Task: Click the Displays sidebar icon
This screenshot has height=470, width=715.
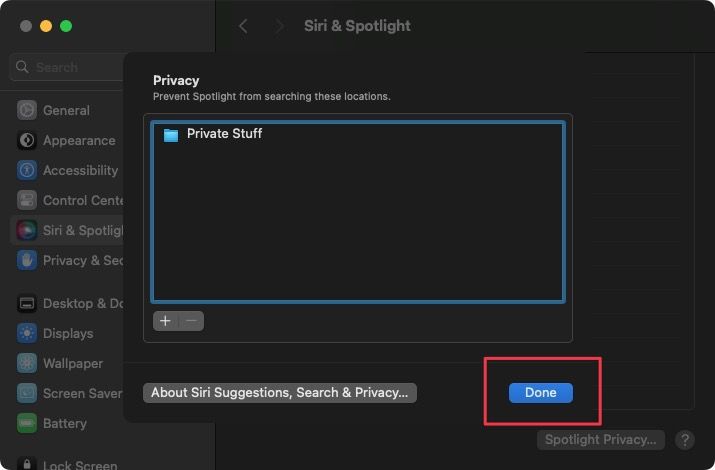Action: point(26,333)
